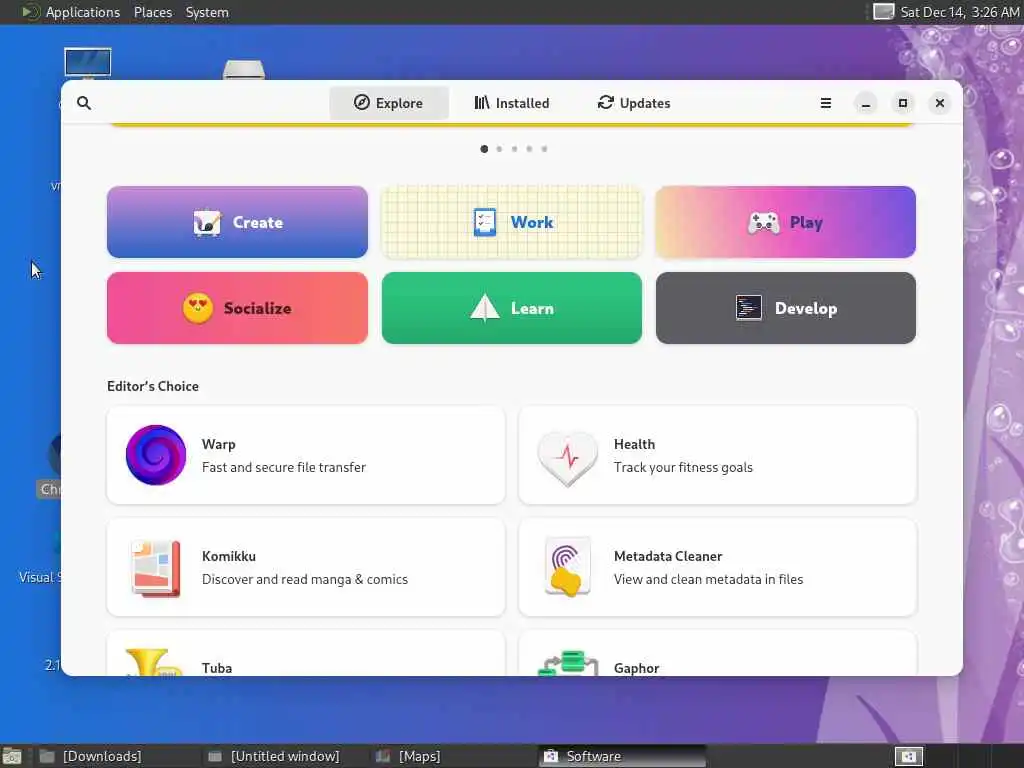1024x768 pixels.
Task: Click the Metadata Cleaner fingerprint icon
Action: tap(568, 568)
